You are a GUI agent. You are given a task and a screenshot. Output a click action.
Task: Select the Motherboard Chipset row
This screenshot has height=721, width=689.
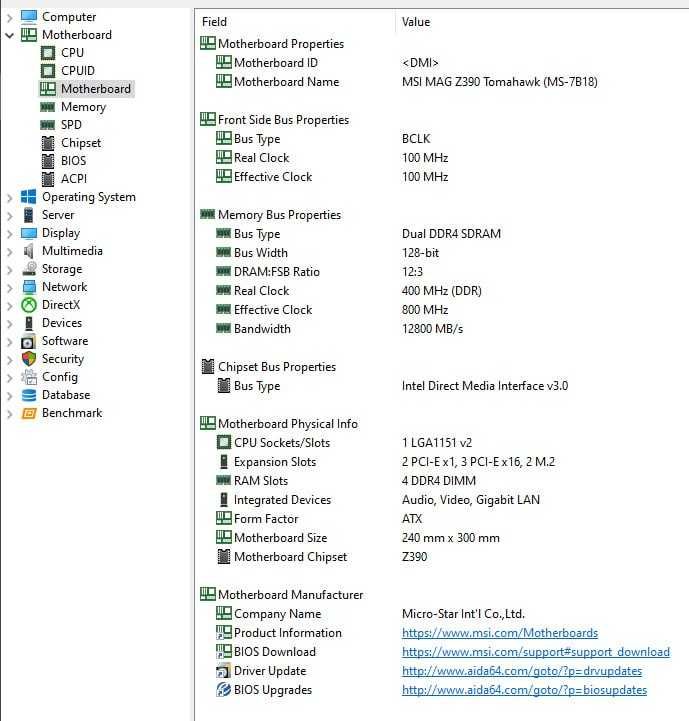pyautogui.click(x=291, y=557)
